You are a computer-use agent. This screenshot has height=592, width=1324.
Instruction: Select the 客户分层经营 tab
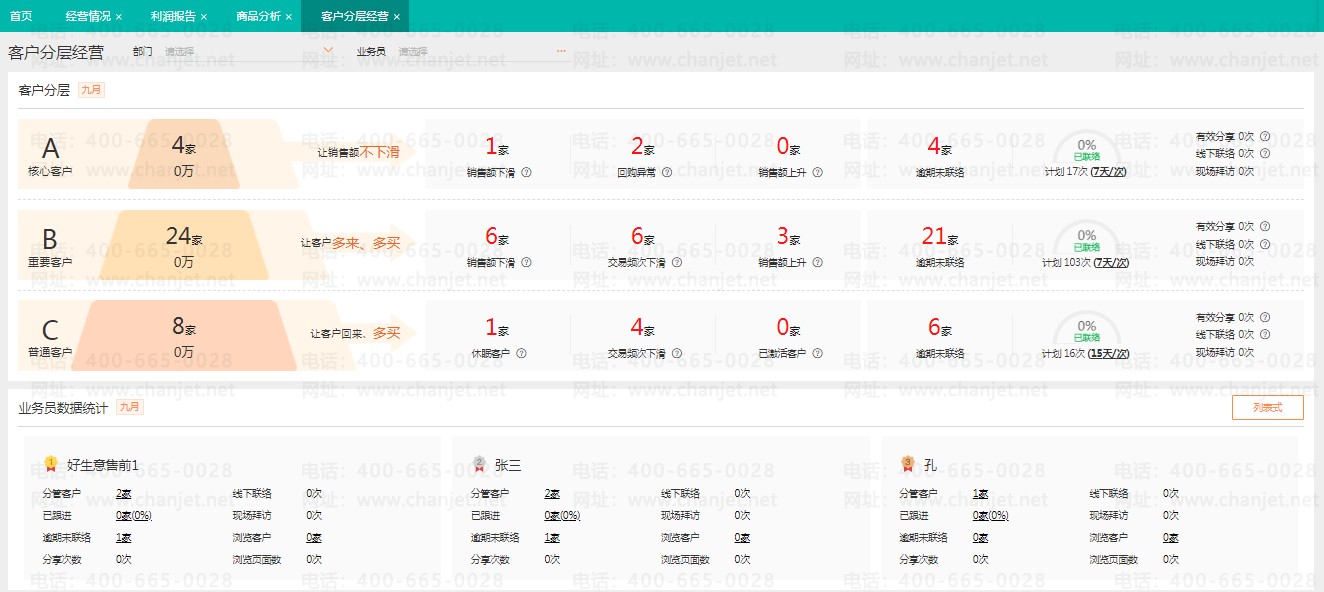(x=354, y=17)
